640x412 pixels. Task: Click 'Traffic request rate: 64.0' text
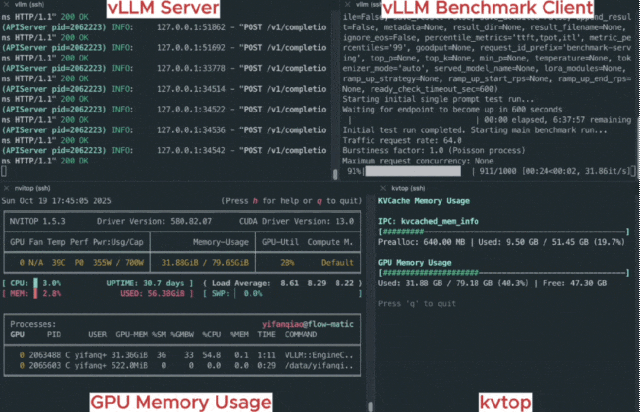pyautogui.click(x=402, y=140)
